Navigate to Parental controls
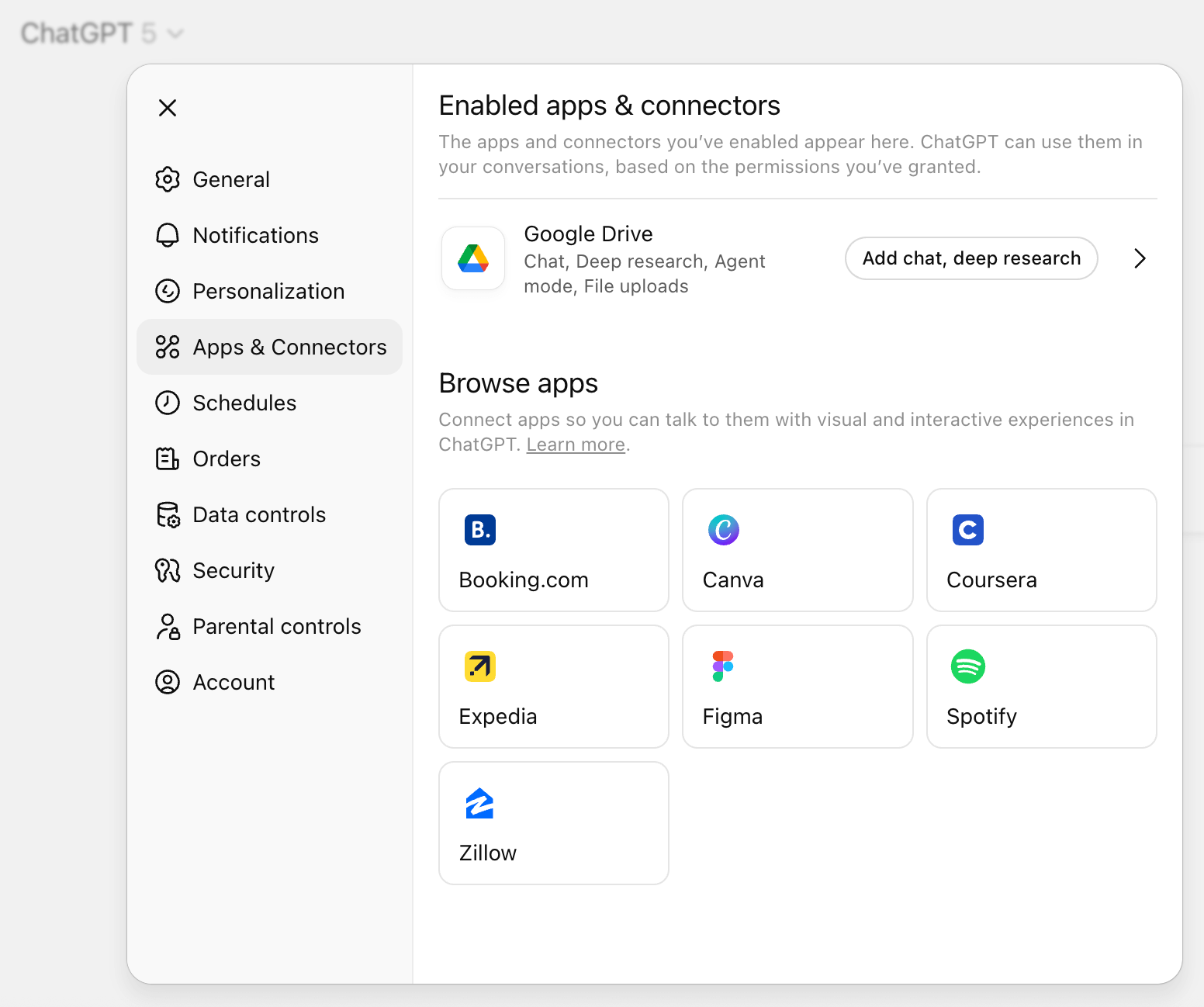The image size is (1204, 1007). pyautogui.click(x=276, y=626)
